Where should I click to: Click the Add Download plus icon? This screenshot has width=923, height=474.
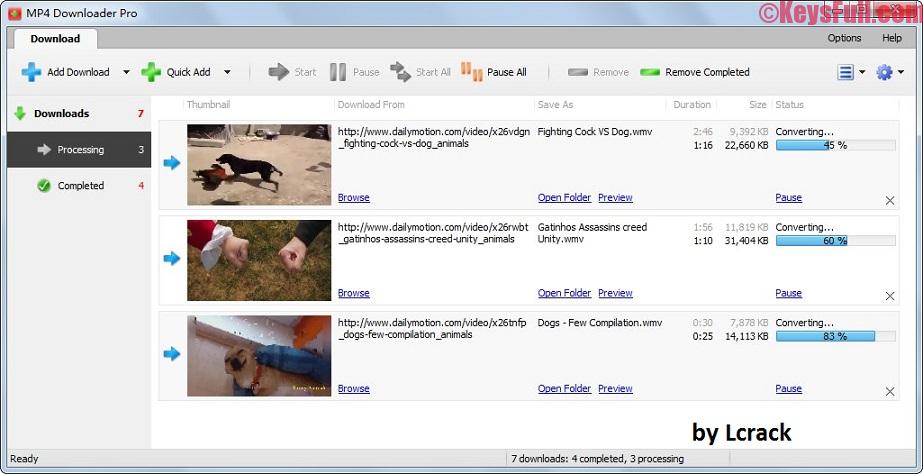tap(31, 72)
